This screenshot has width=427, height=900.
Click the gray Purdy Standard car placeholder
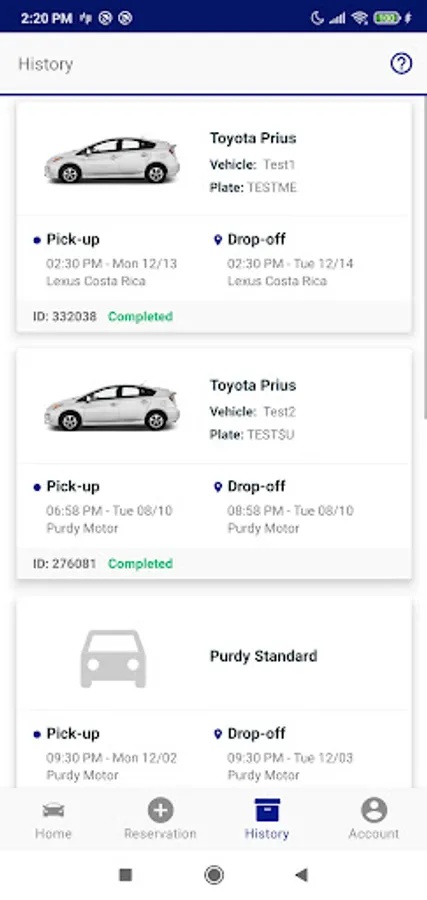coord(113,658)
